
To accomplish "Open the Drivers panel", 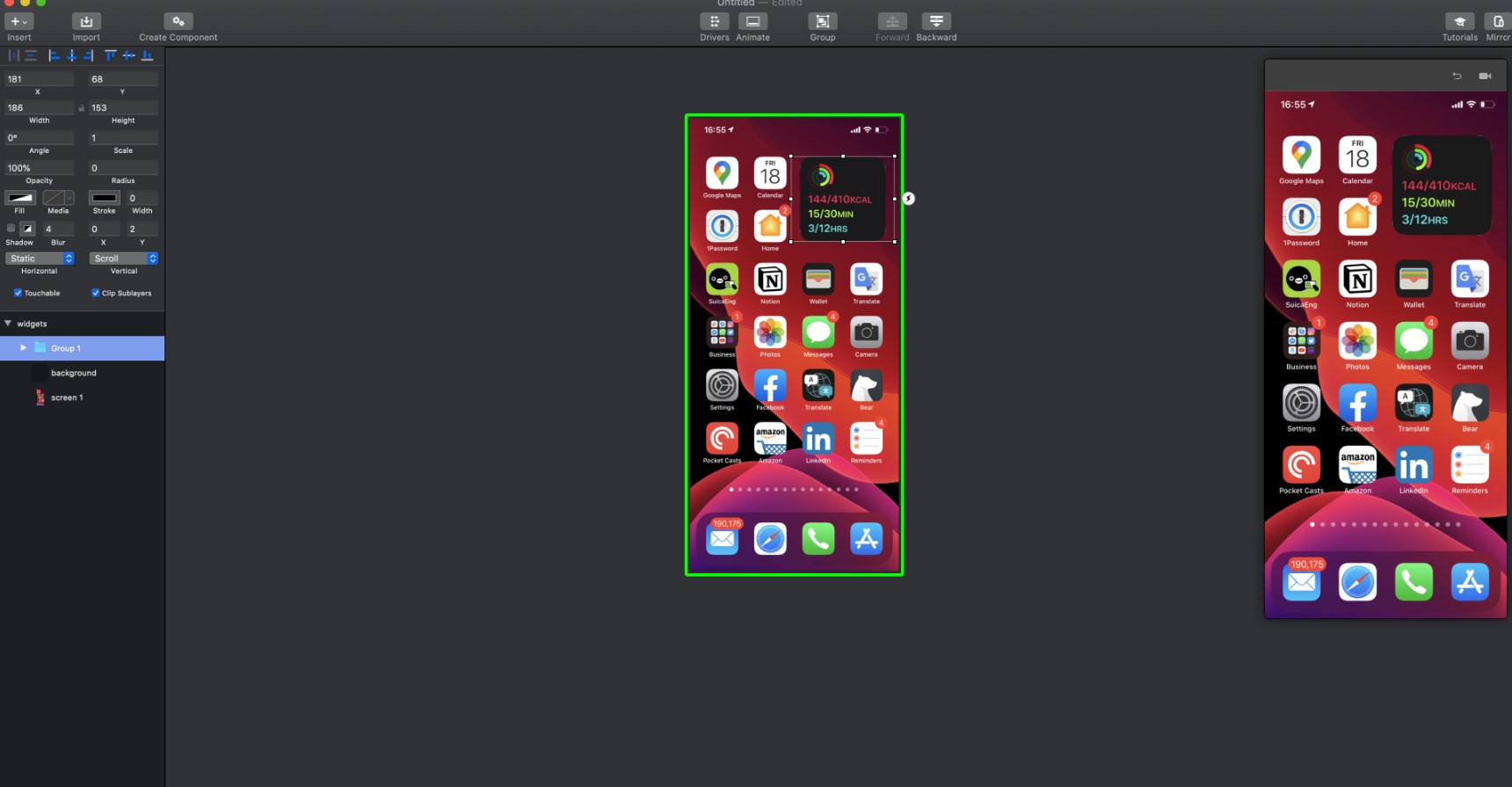I will [715, 21].
